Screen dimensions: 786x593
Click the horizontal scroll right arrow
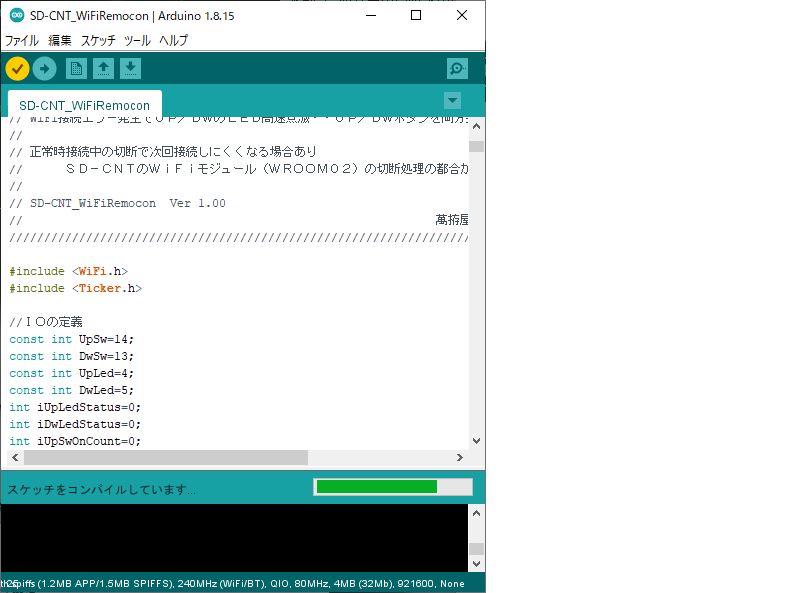tap(460, 458)
